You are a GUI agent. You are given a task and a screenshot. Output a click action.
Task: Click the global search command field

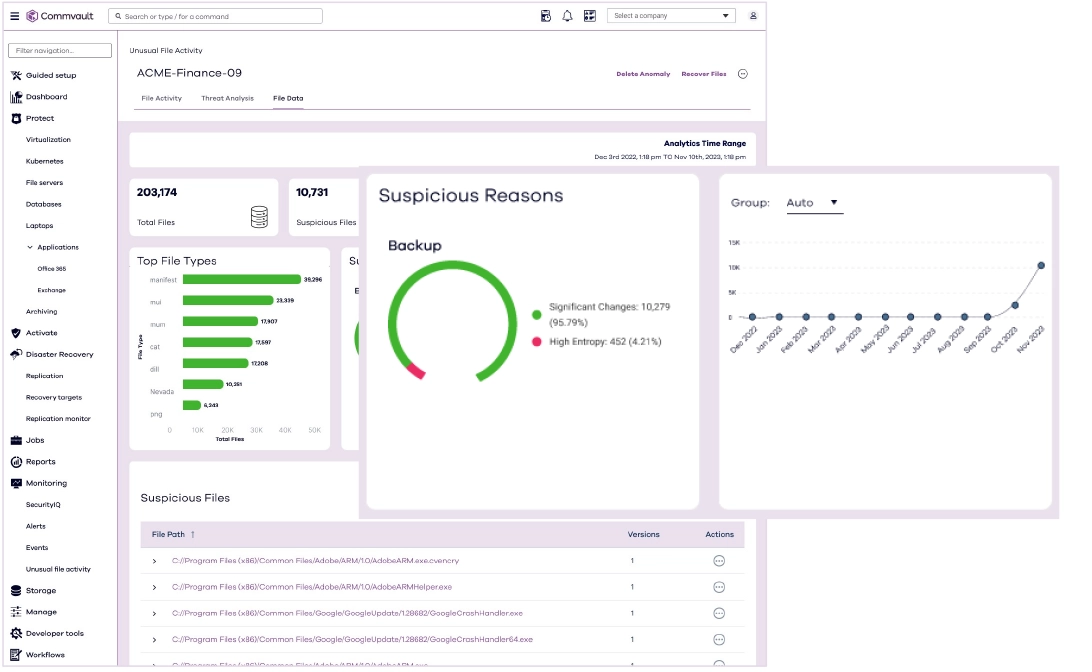(x=215, y=16)
